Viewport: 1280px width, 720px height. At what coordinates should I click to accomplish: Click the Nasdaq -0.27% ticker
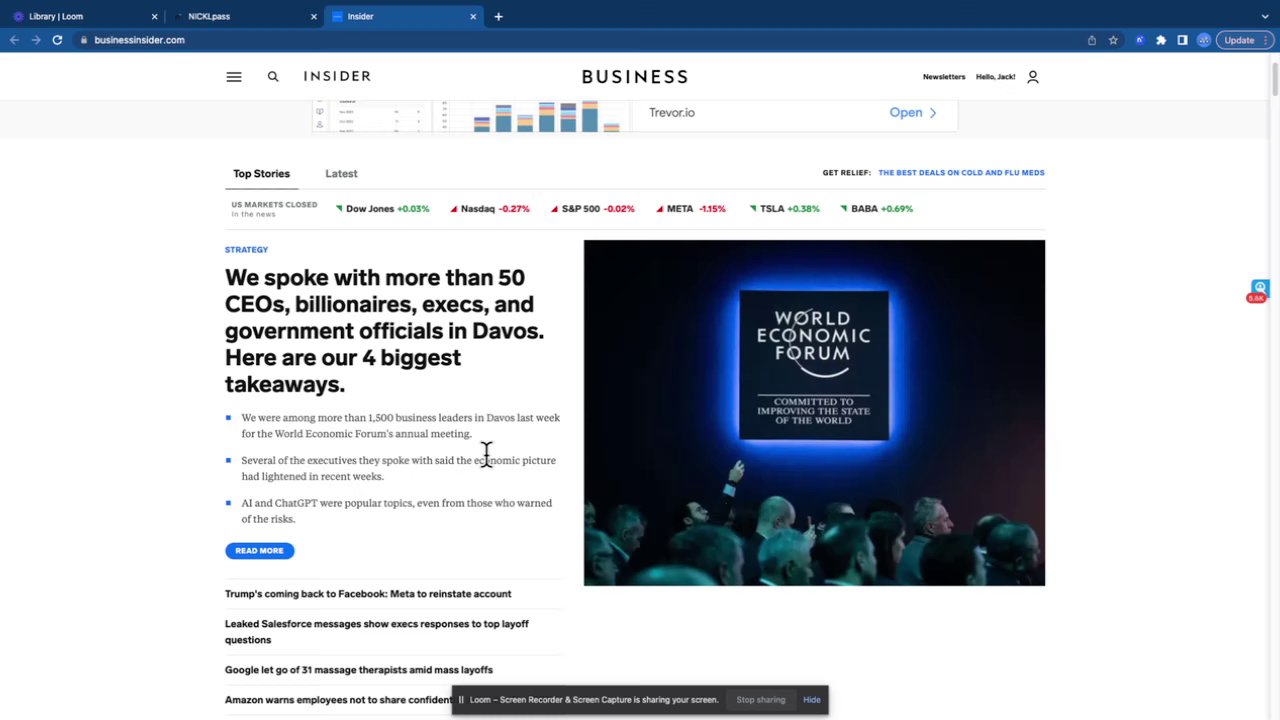click(490, 209)
